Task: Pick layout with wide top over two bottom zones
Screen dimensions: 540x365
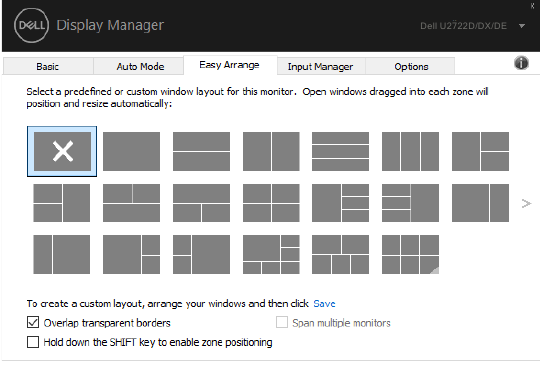Action: (x=201, y=203)
